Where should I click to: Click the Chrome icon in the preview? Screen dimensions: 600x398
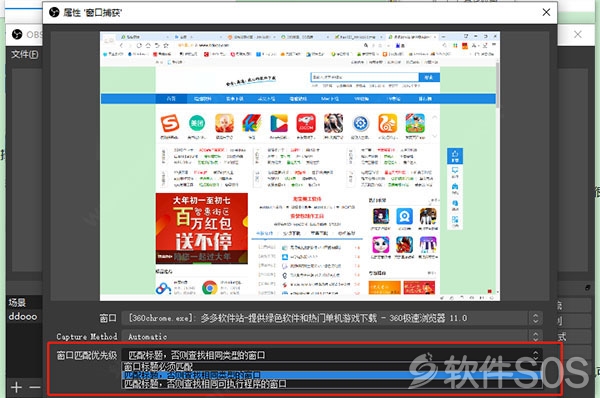pyautogui.click(x=210, y=287)
